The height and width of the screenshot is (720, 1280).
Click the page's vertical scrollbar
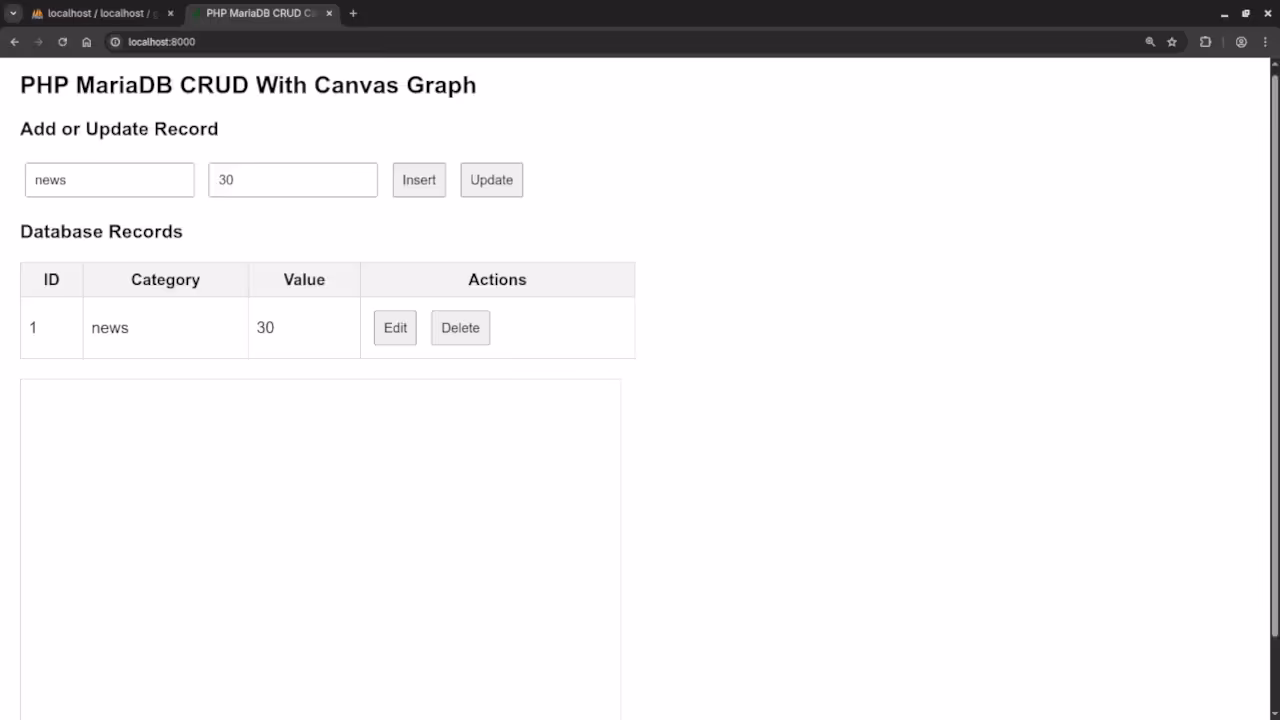(x=1274, y=350)
